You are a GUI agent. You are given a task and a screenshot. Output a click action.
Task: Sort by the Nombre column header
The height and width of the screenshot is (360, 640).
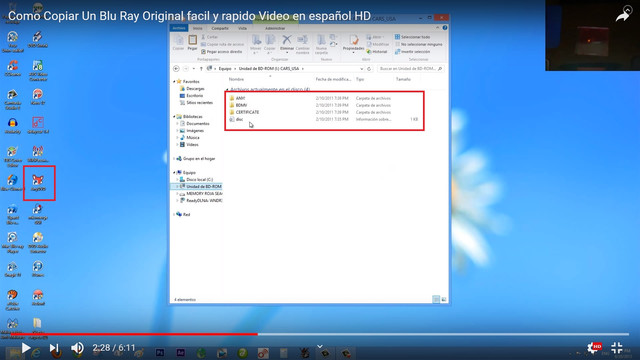tap(236, 79)
